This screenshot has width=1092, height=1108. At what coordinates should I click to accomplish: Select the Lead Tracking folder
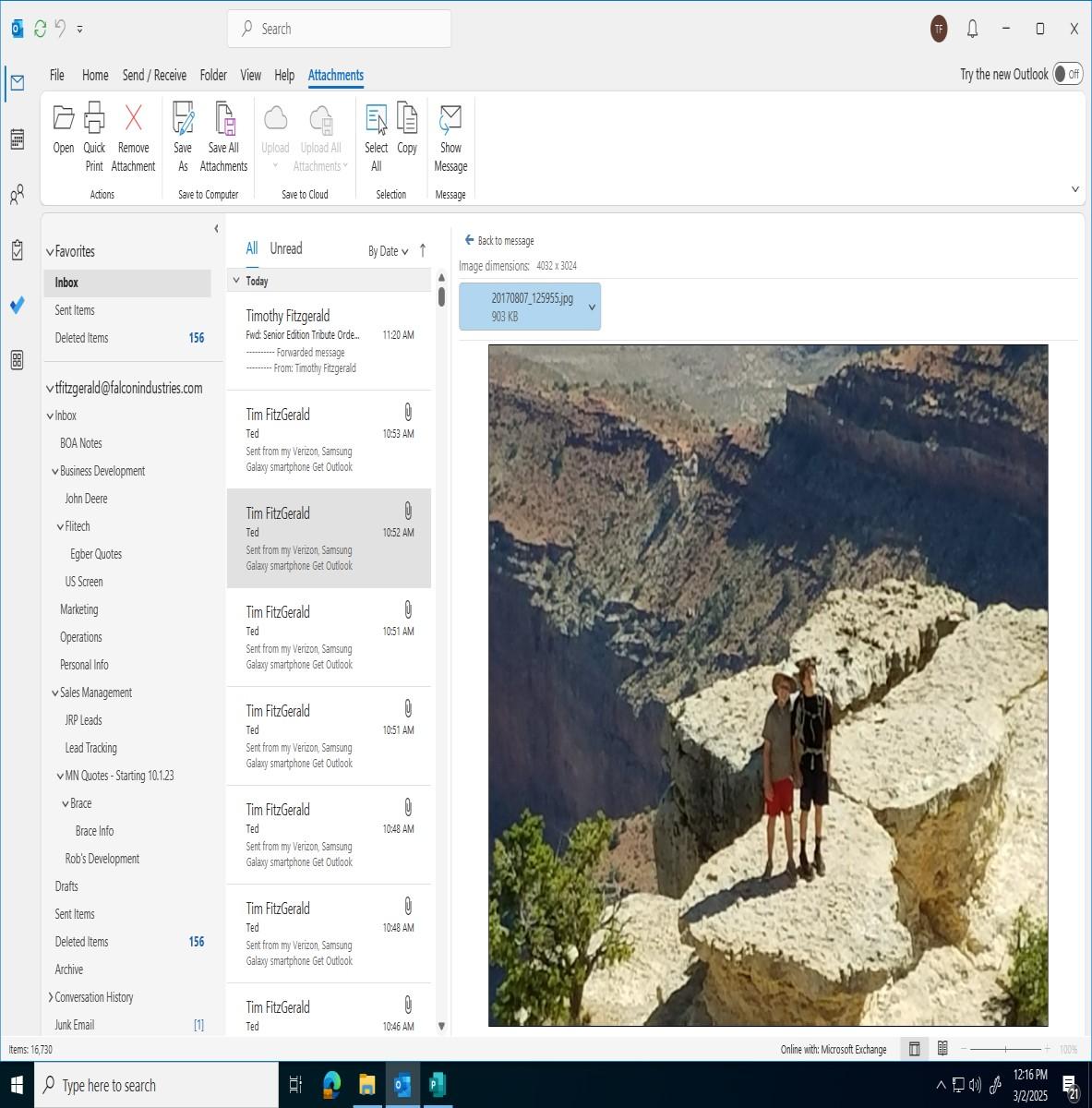click(x=90, y=748)
